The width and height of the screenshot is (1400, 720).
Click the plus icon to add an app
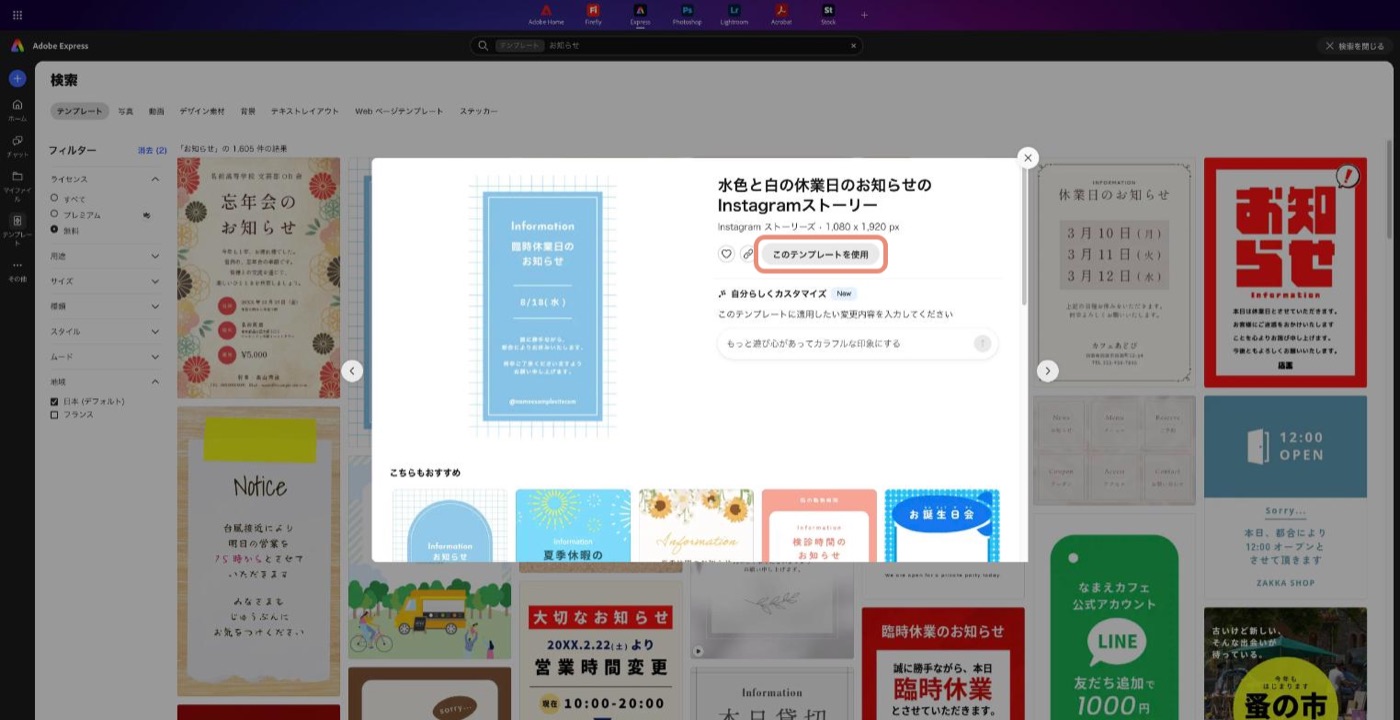865,15
